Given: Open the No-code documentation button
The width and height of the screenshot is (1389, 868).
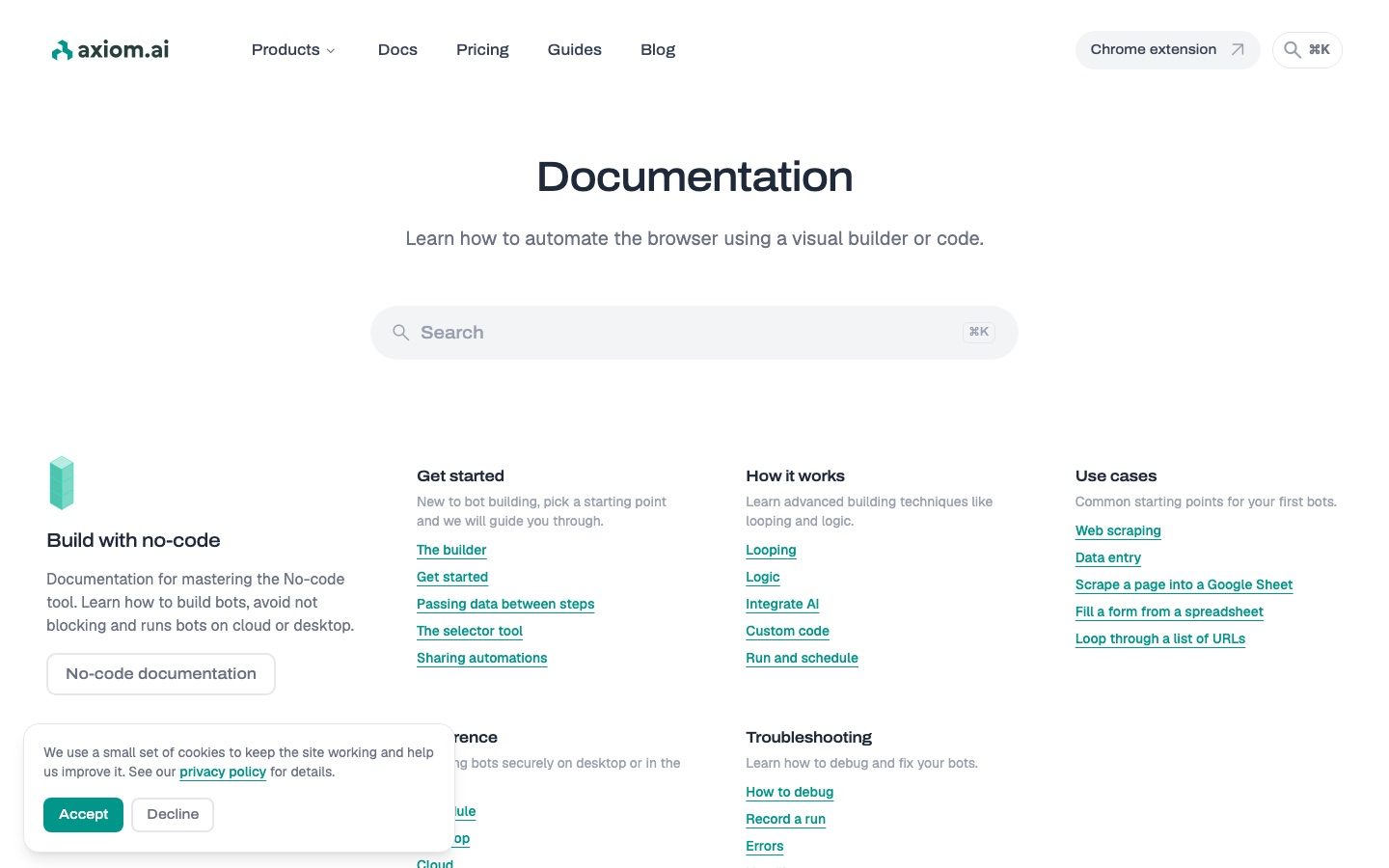Looking at the screenshot, I should coord(161,674).
